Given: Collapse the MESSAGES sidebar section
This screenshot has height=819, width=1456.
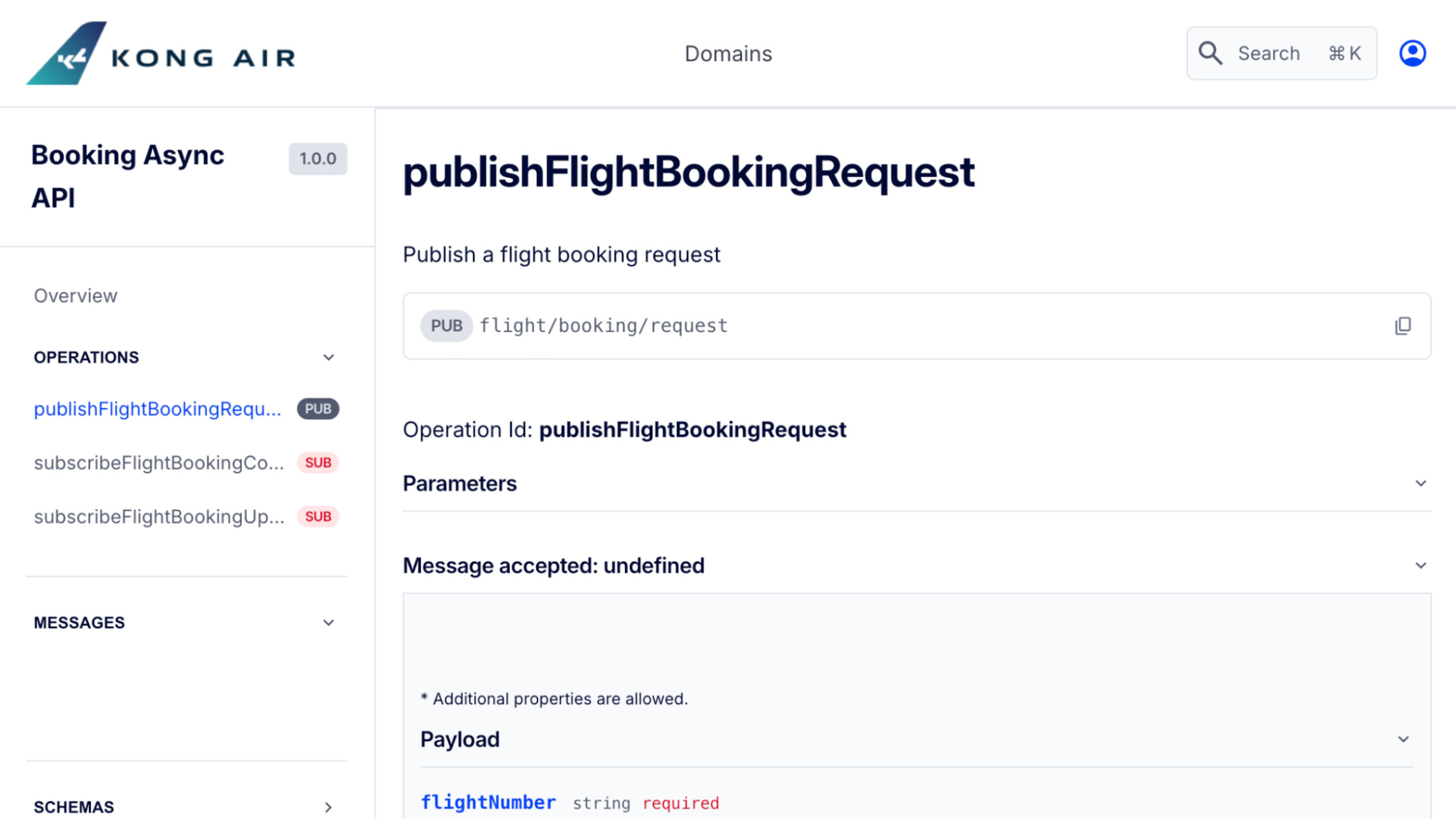Looking at the screenshot, I should [328, 623].
